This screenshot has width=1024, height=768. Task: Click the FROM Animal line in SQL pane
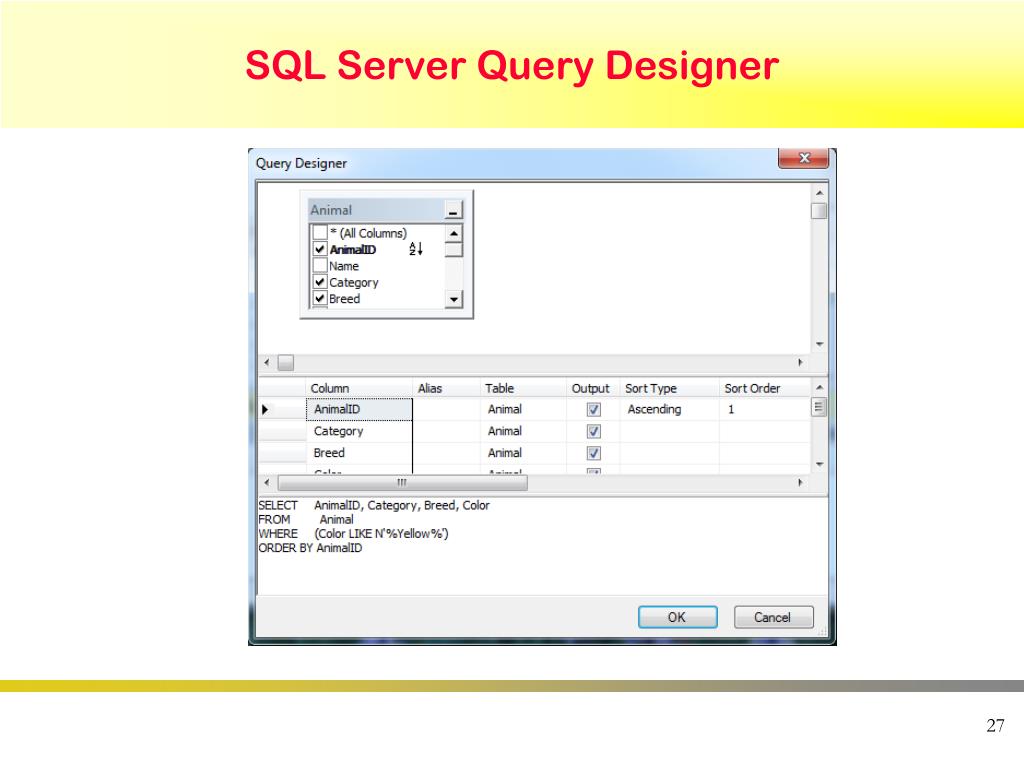[306, 520]
